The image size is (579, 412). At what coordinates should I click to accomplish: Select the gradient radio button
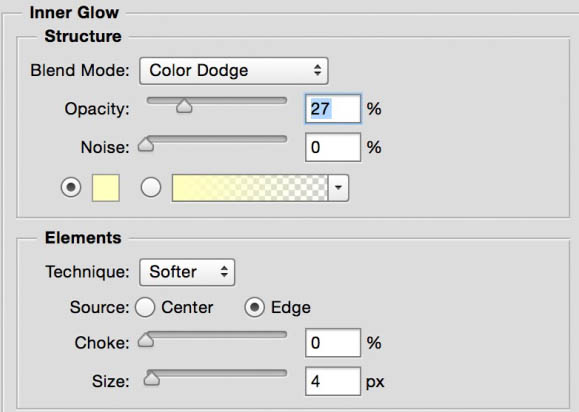[151, 187]
